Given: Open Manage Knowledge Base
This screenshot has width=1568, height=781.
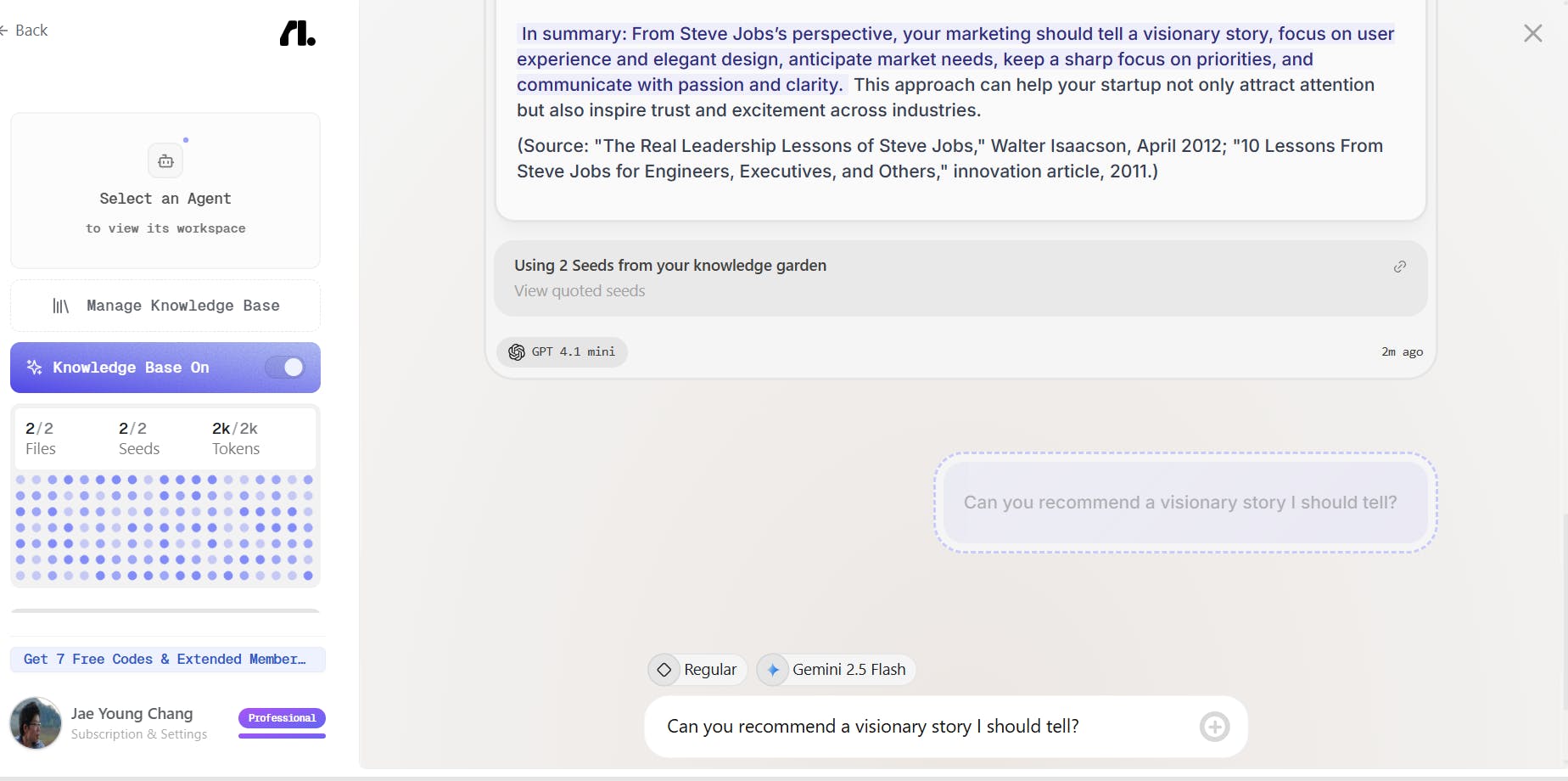Looking at the screenshot, I should pos(165,306).
